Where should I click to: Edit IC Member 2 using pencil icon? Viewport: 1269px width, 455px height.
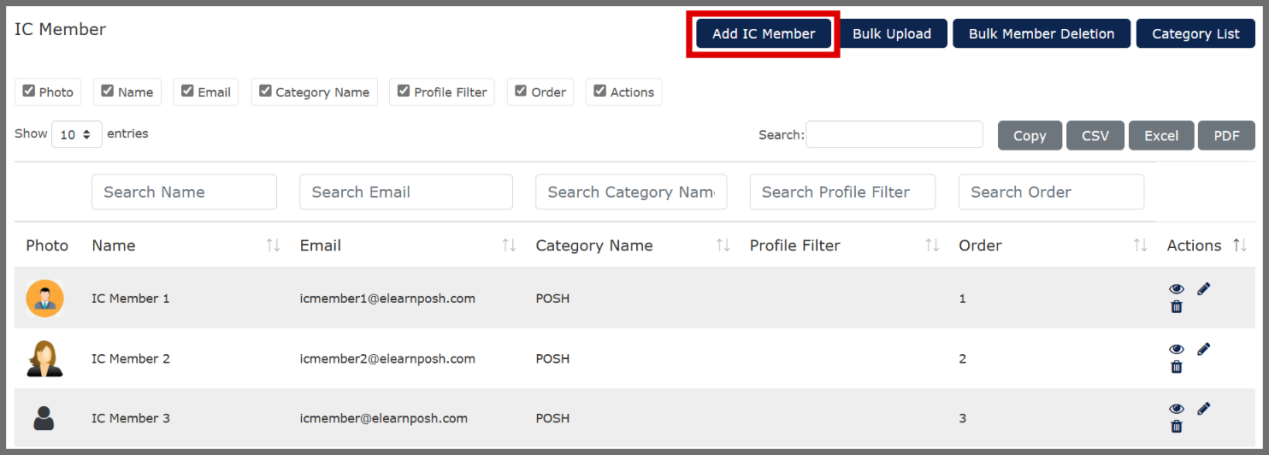tap(1203, 349)
